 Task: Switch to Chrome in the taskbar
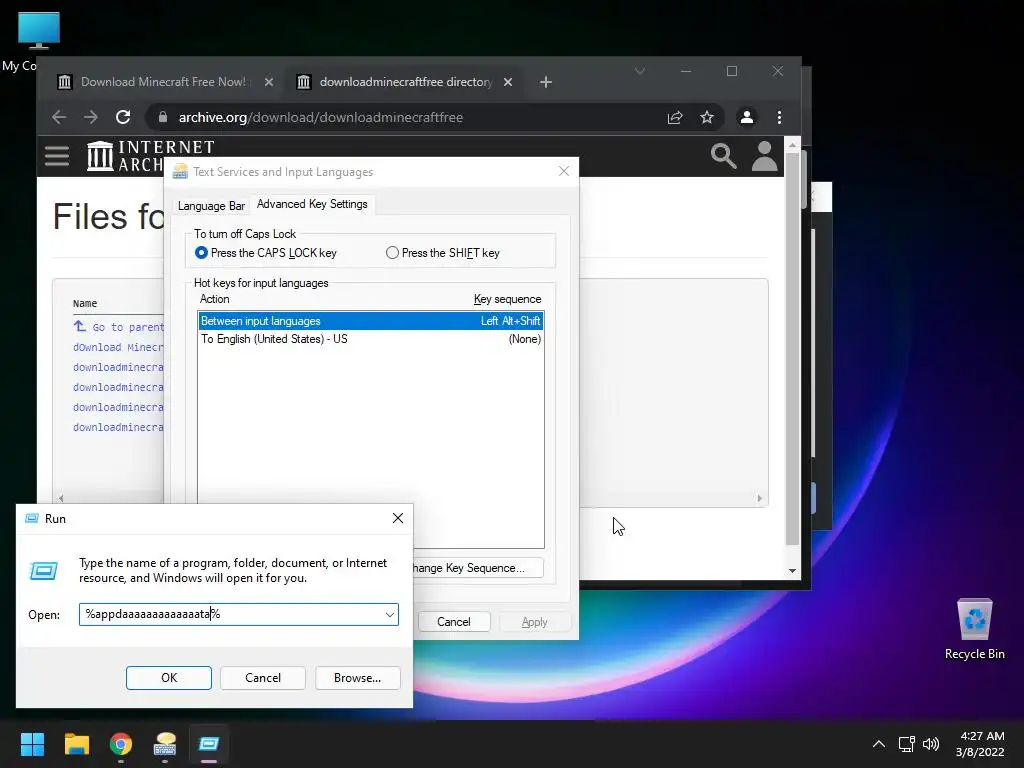pyautogui.click(x=121, y=744)
